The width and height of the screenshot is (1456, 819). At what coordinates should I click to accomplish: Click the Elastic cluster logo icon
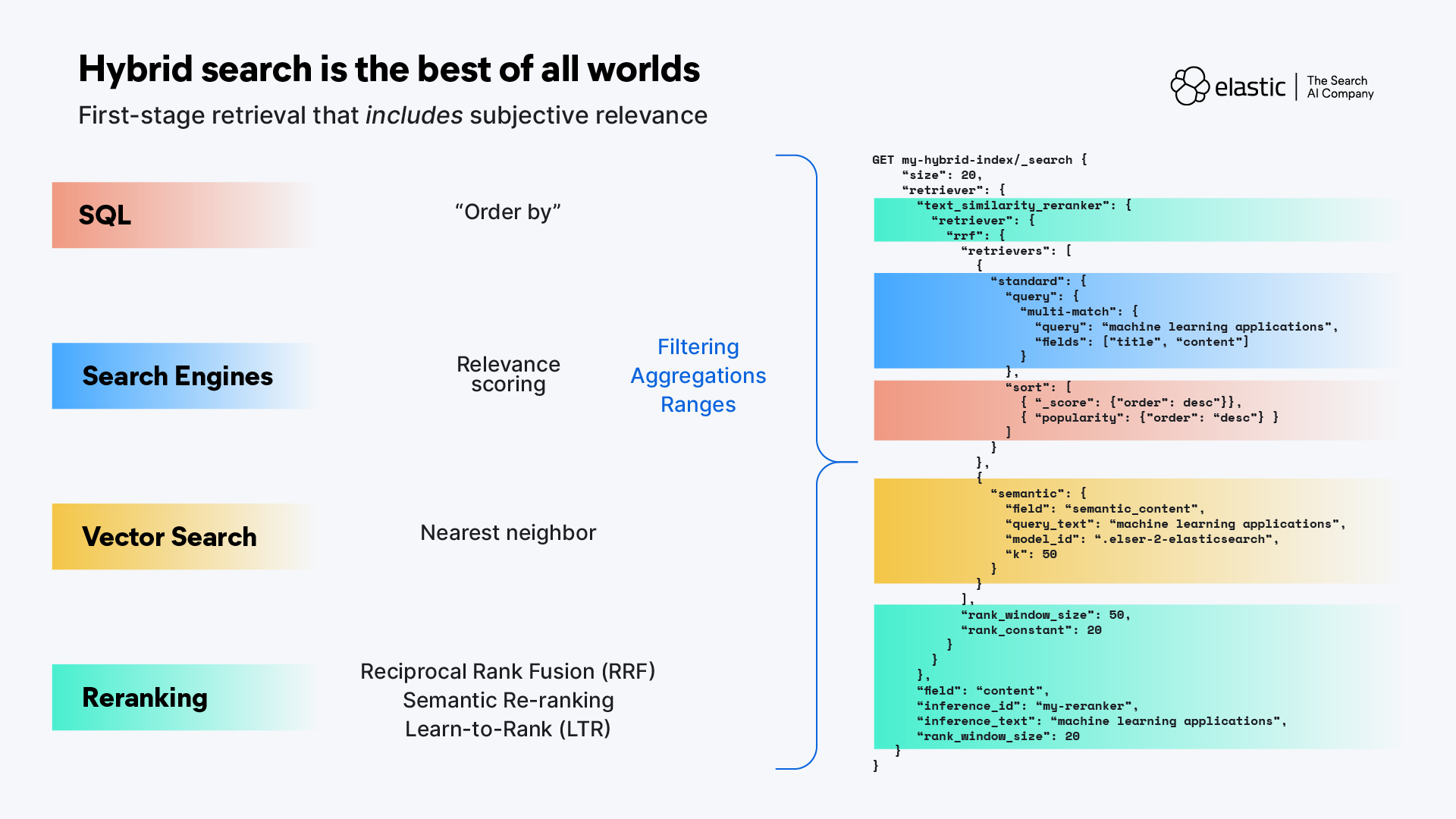(1189, 86)
